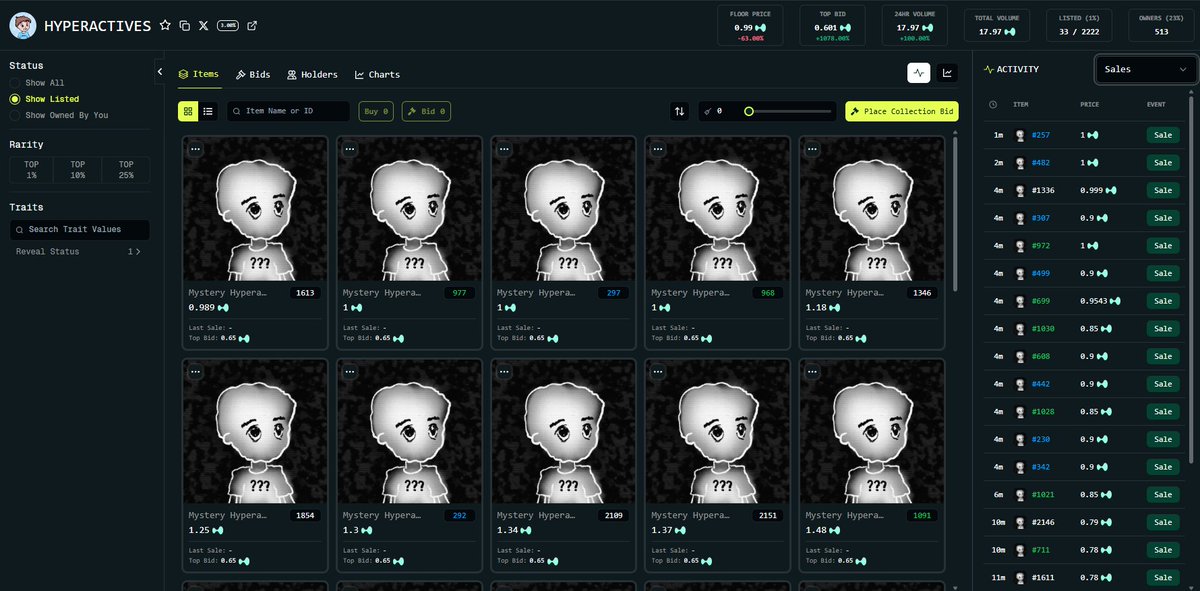
Task: Click the Bid 0 button
Action: 426,111
